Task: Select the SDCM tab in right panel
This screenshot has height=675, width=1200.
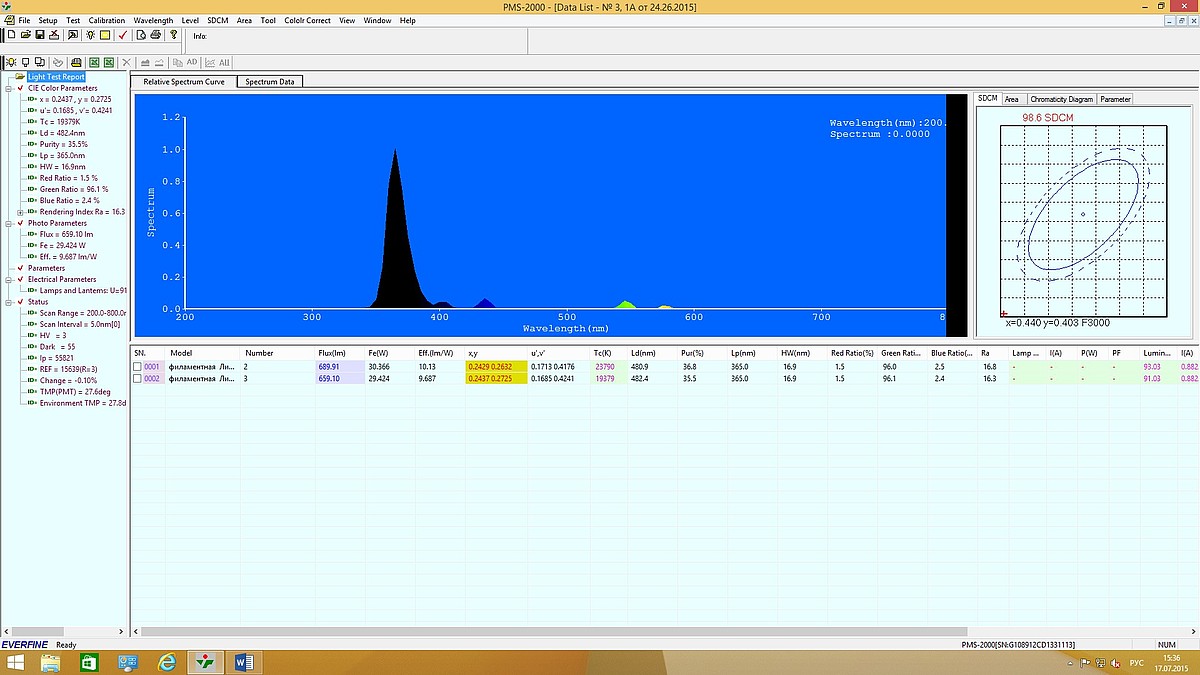Action: point(988,99)
